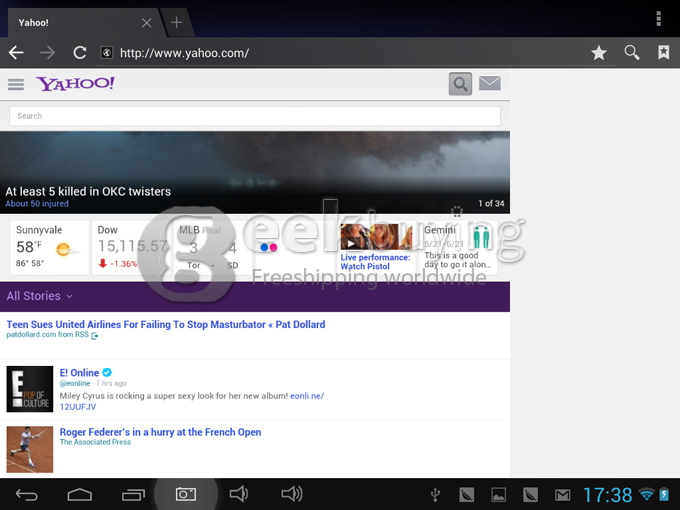The image size is (680, 510).
Task: Click the E! Pop of Culture thumbnail
Action: pyautogui.click(x=29, y=389)
